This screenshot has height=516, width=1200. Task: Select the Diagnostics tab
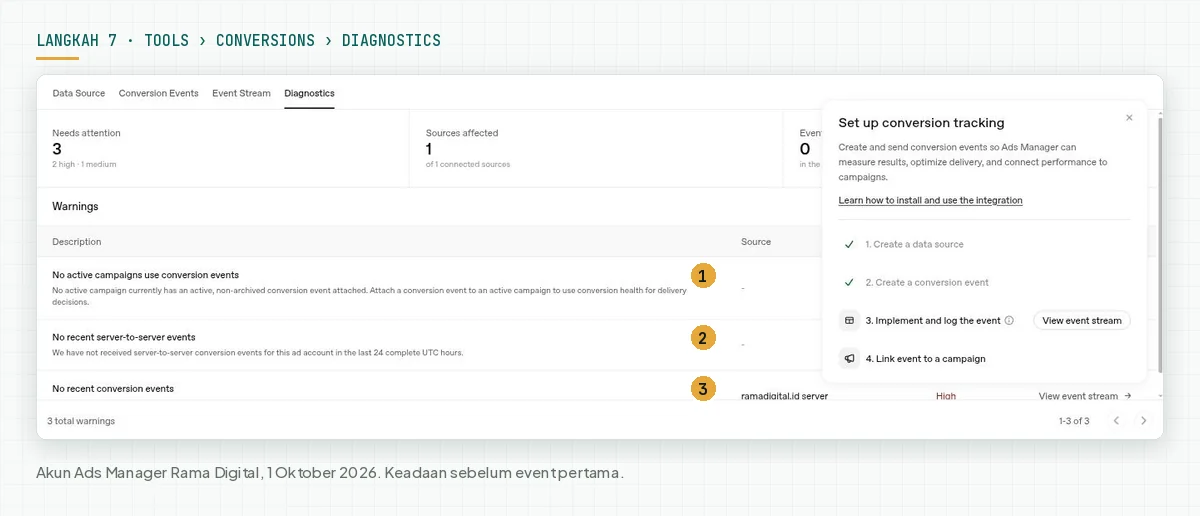pos(309,93)
